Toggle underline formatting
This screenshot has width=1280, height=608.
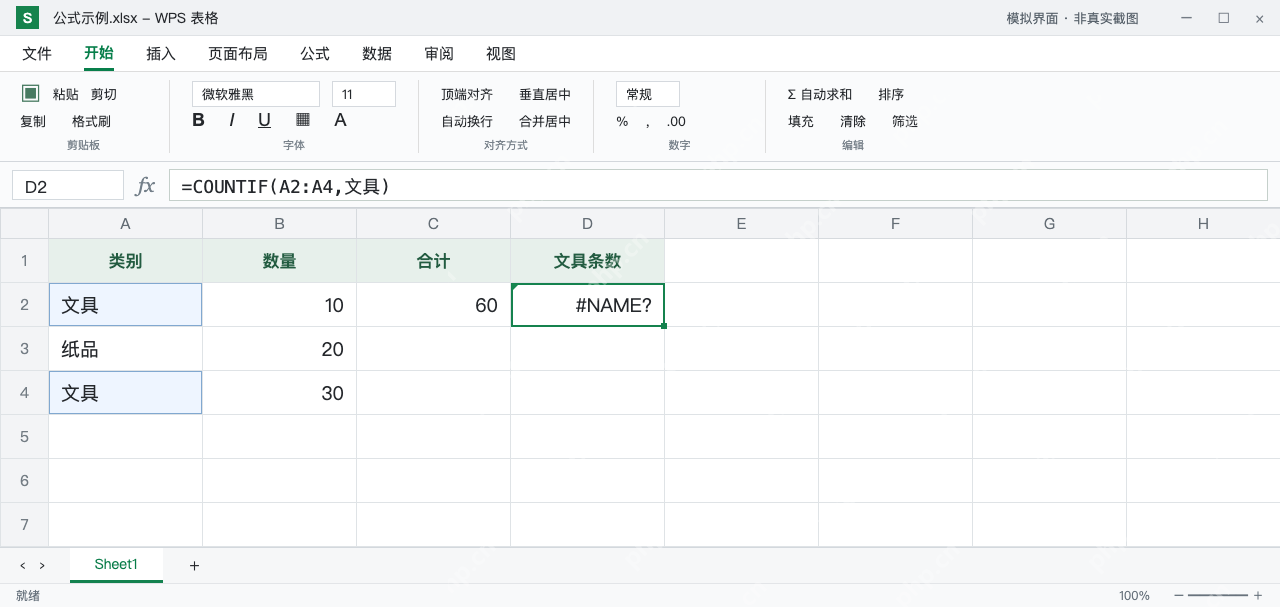pyautogui.click(x=264, y=120)
